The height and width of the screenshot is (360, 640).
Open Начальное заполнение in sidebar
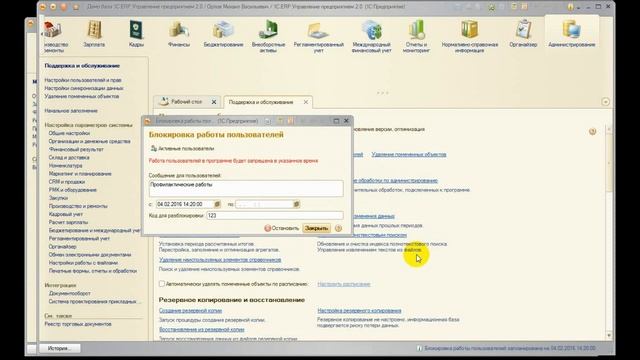click(71, 111)
